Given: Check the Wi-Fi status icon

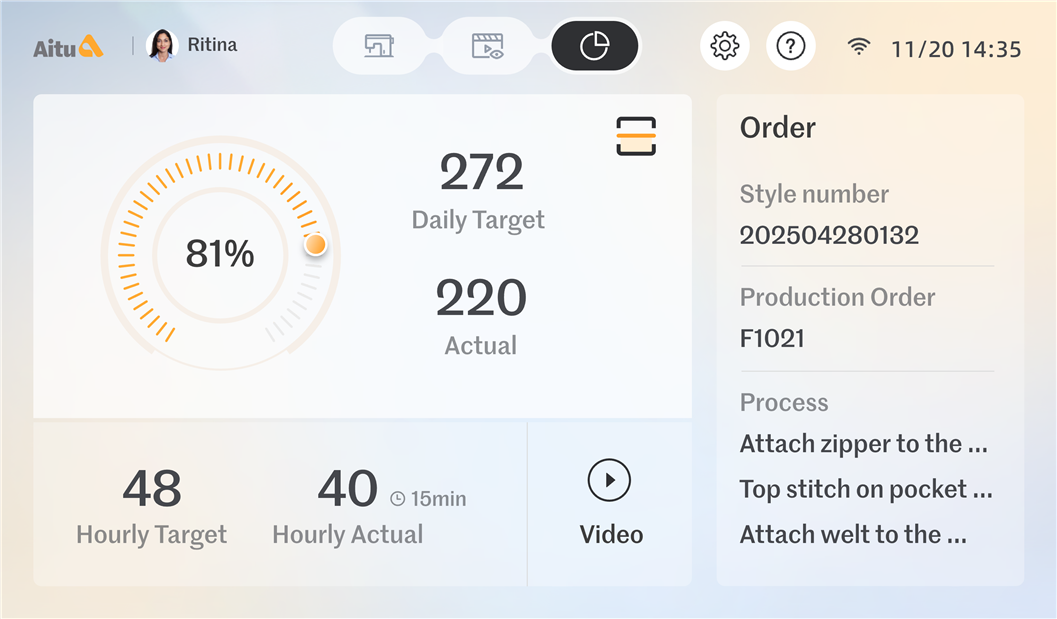Looking at the screenshot, I should 858,47.
